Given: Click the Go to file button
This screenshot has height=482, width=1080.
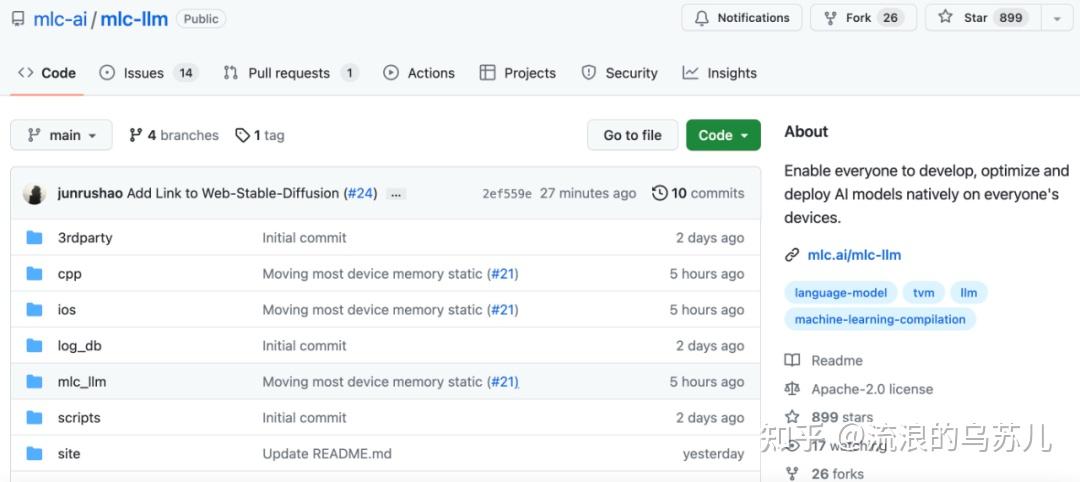Looking at the screenshot, I should tap(632, 135).
